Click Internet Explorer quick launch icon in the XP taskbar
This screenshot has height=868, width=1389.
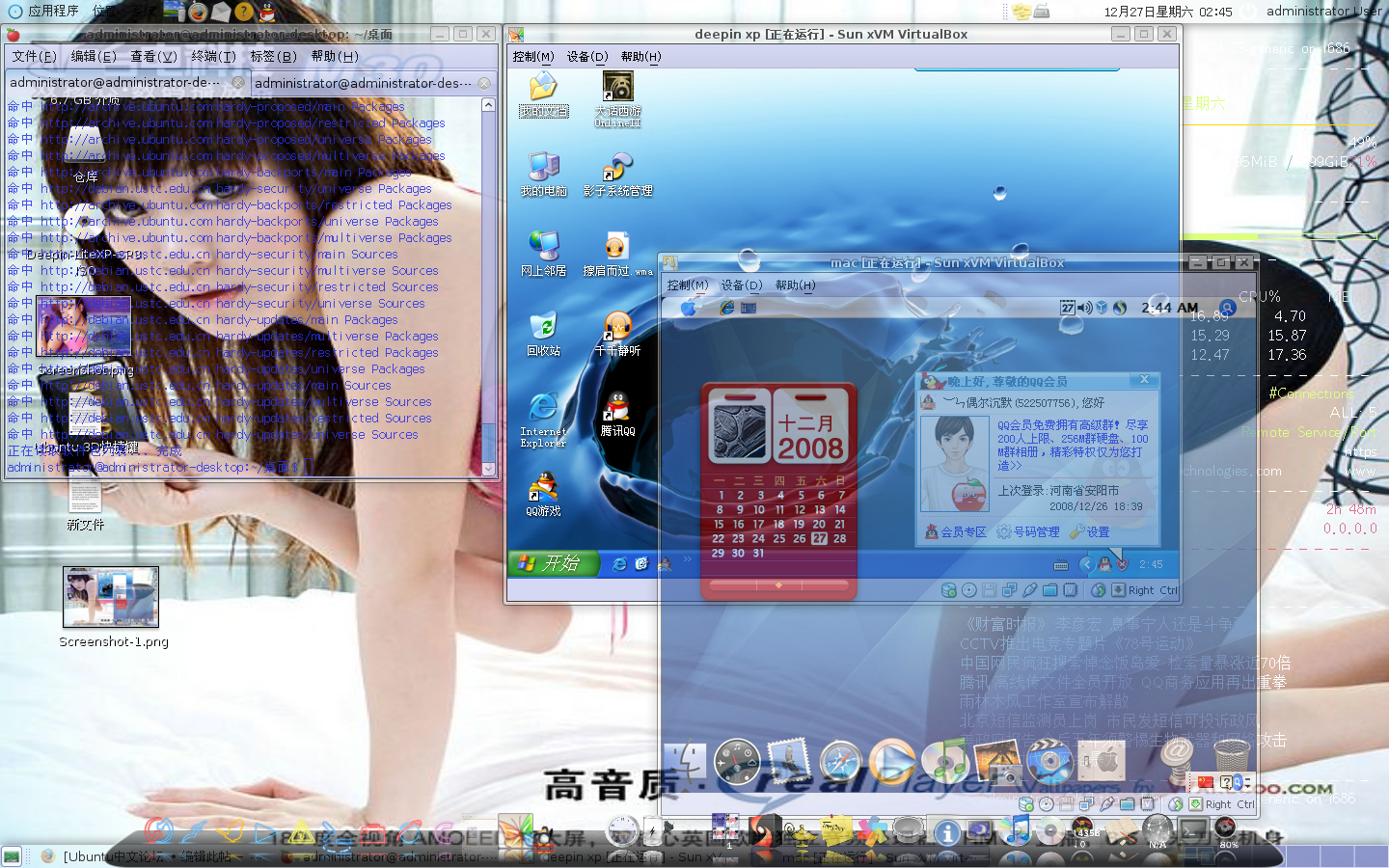click(619, 564)
